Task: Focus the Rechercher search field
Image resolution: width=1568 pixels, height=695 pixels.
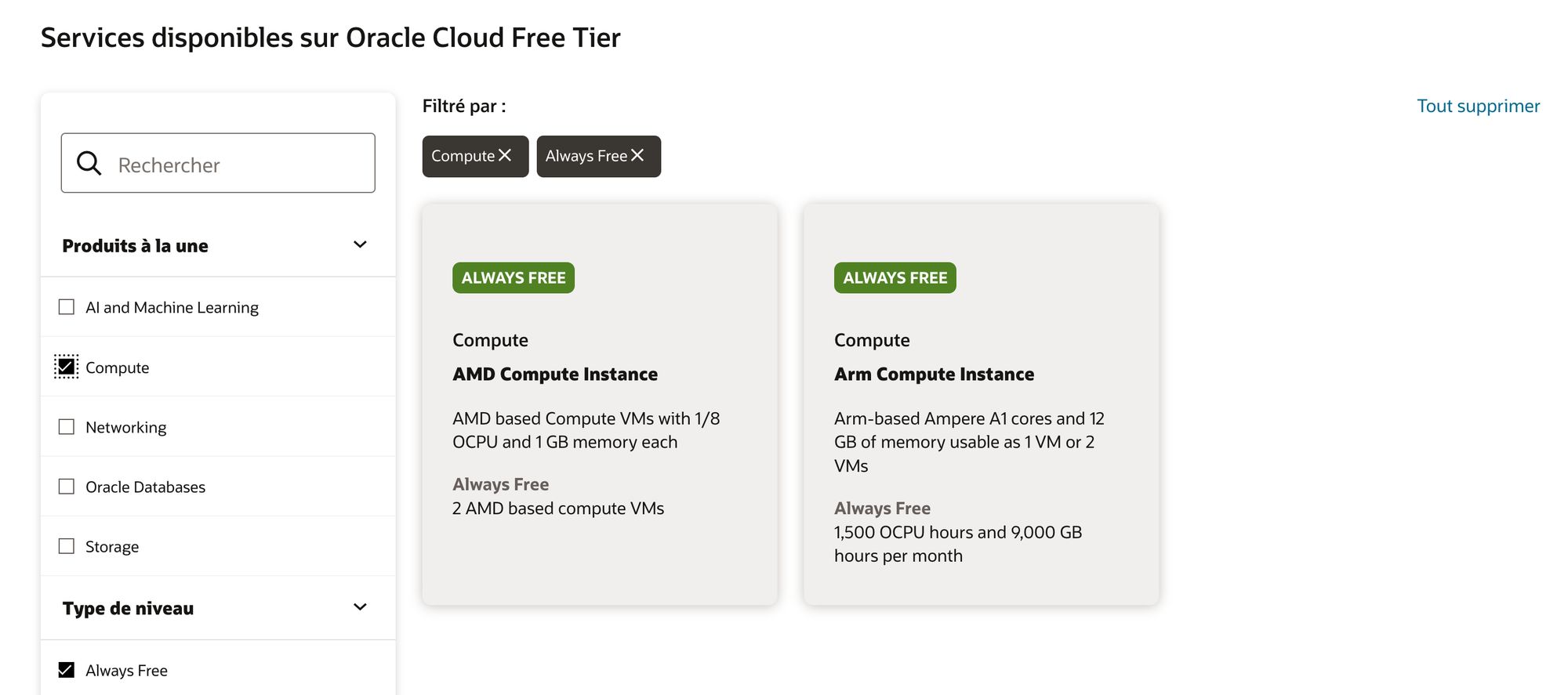Action: click(x=218, y=163)
